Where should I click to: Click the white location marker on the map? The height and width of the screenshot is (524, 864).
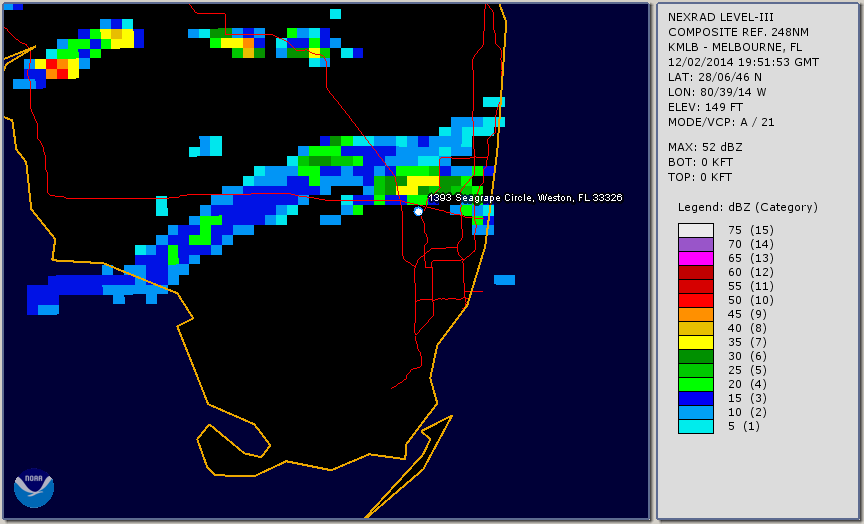[x=418, y=211]
